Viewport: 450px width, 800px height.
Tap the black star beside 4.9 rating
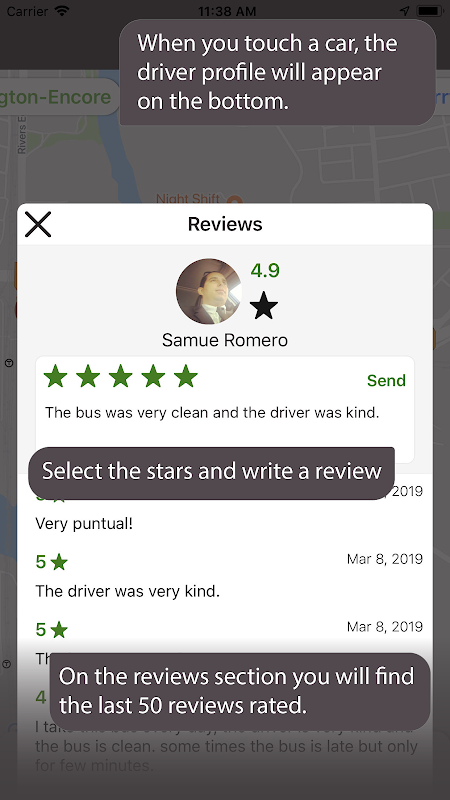coord(264,306)
